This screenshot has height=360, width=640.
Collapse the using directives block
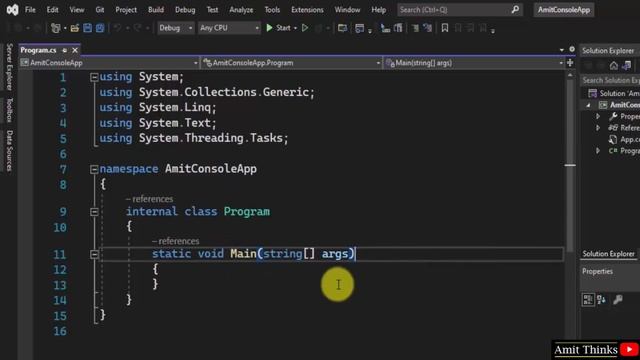coord(94,77)
